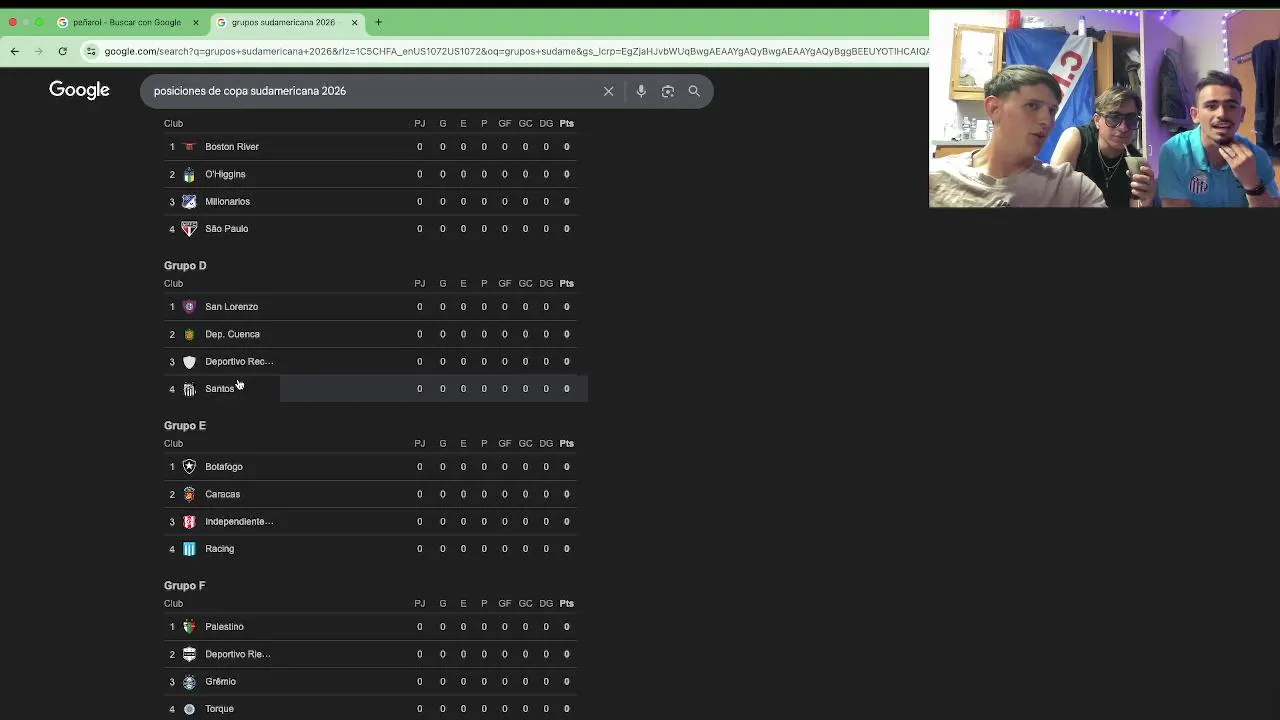Click Grêmio club crest
The width and height of the screenshot is (1280, 720).
[x=189, y=681]
